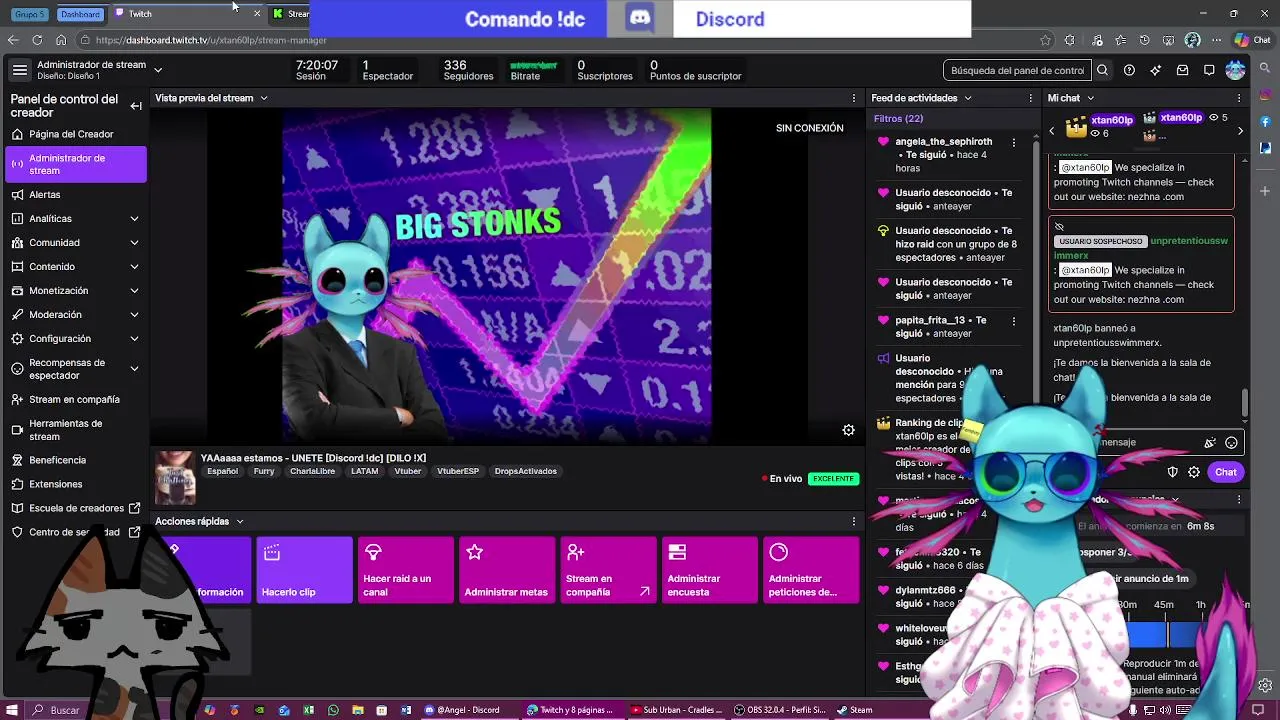Expand the Configuración sidebar section

(x=134, y=339)
